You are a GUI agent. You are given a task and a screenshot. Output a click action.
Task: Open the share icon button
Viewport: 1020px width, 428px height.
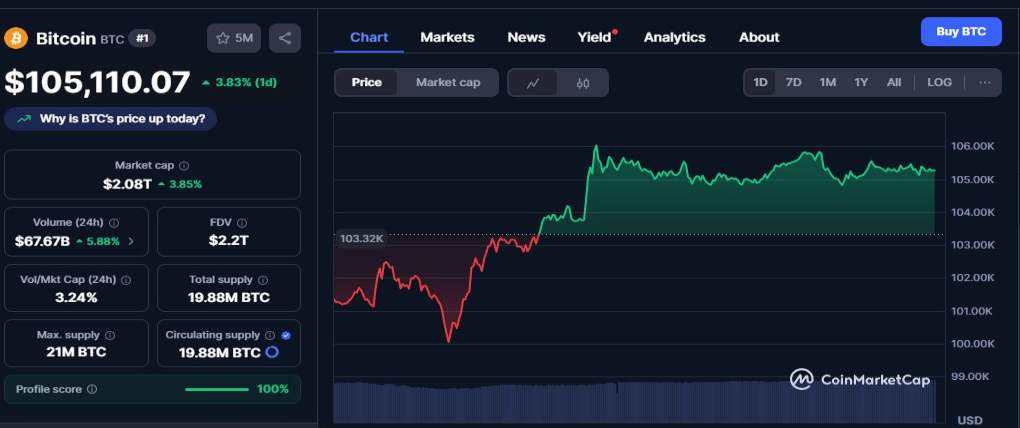(x=285, y=38)
